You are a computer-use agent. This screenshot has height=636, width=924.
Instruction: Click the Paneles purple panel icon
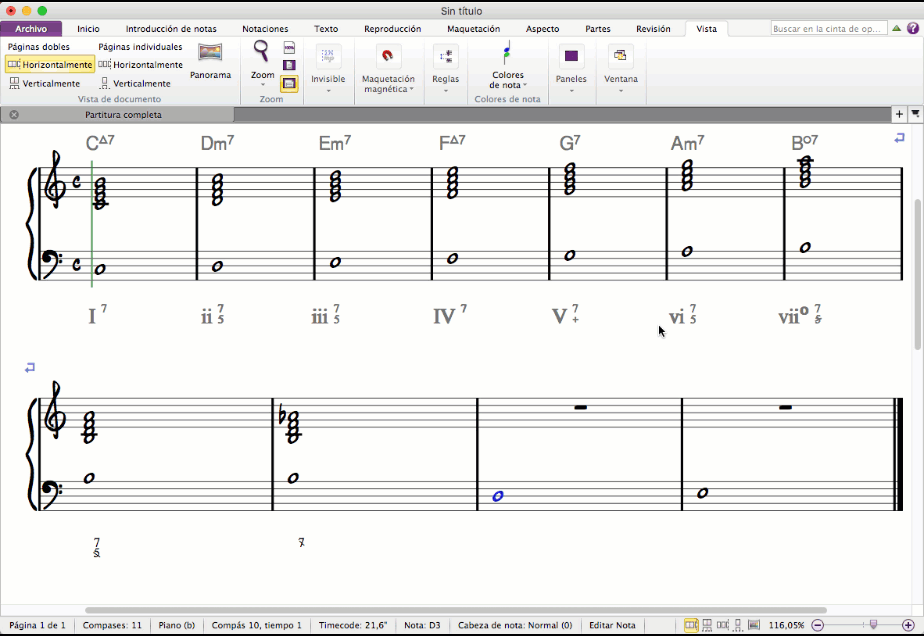571,56
